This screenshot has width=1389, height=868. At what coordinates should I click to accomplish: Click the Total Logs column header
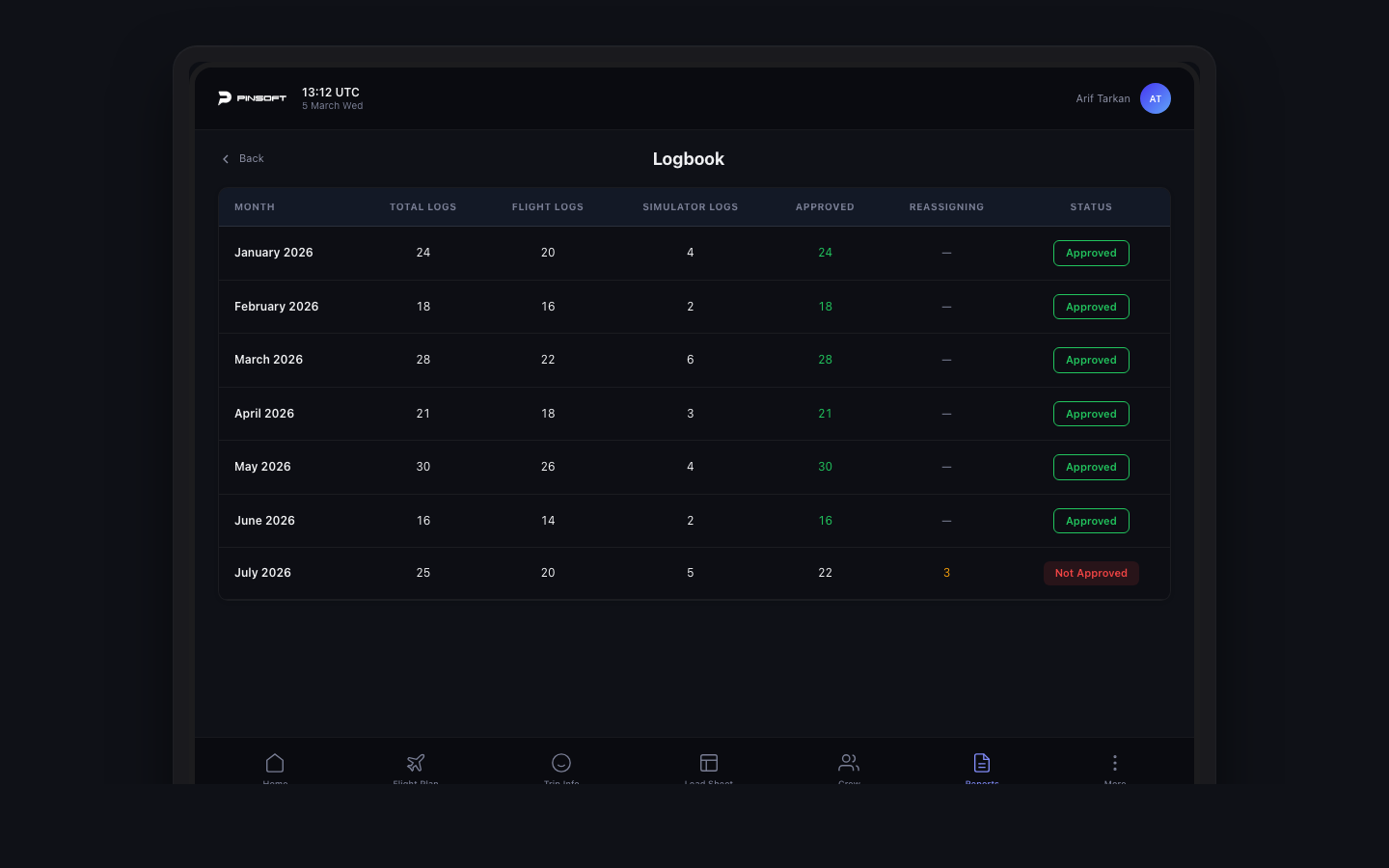(x=422, y=206)
